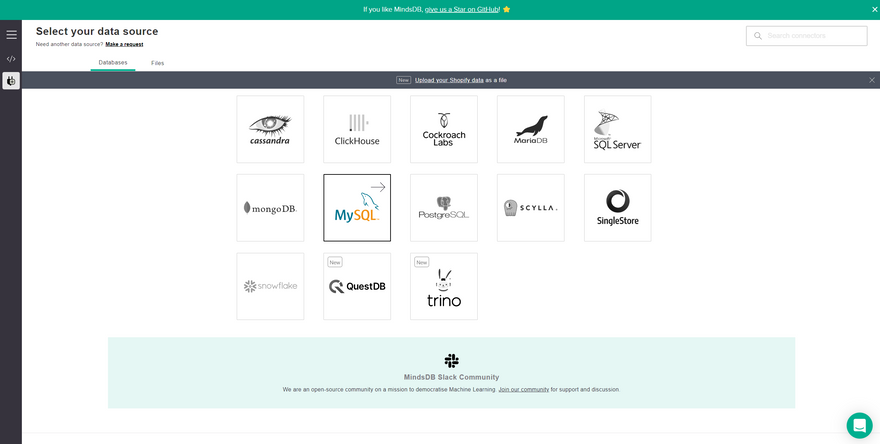The image size is (880, 444).
Task: Focus the Search connectors field
Action: (x=806, y=36)
